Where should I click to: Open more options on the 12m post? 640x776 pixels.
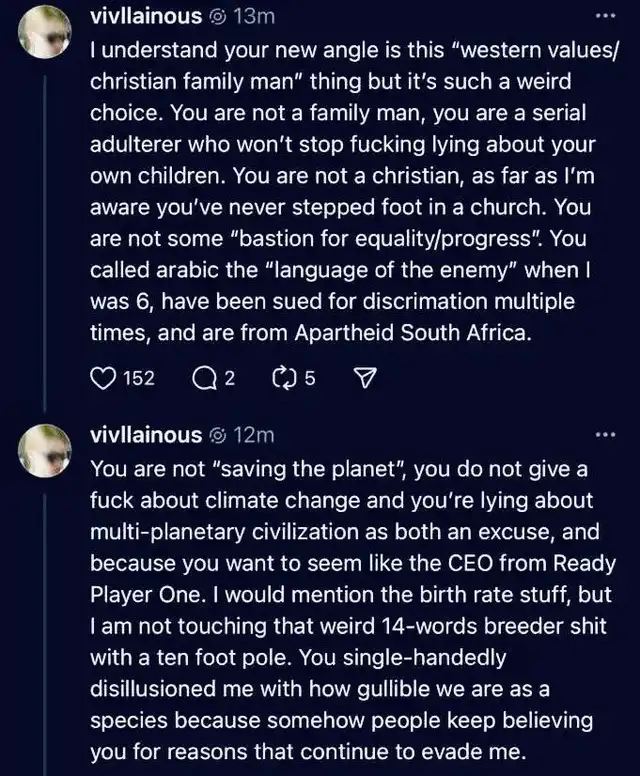(604, 436)
